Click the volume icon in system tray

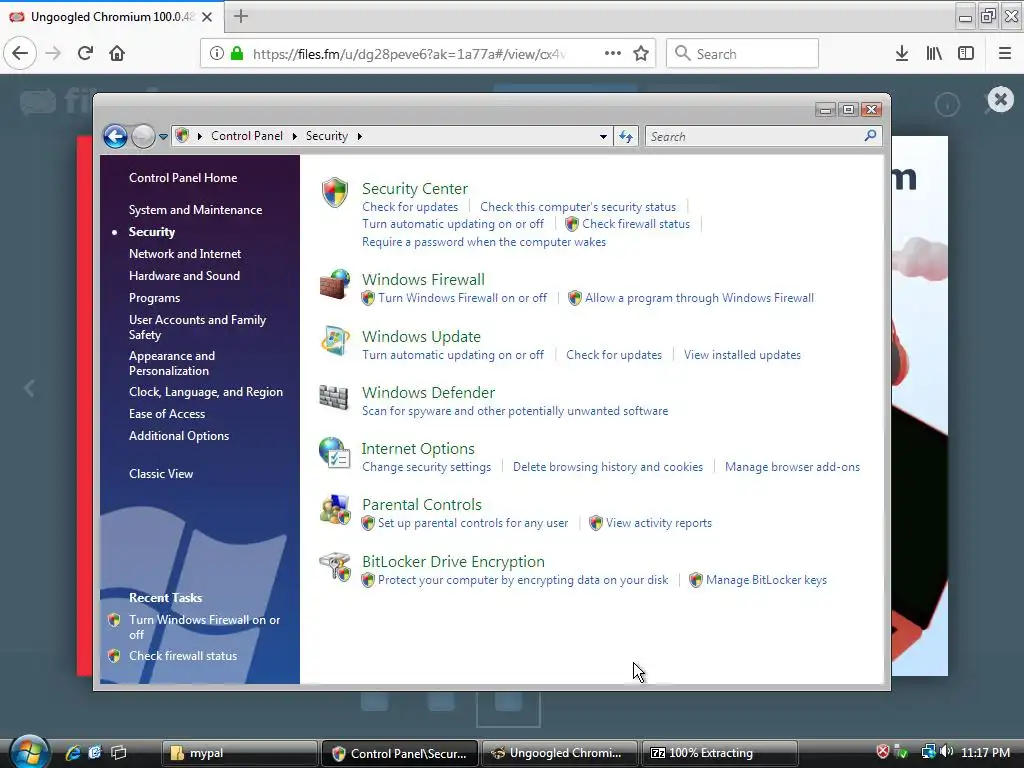946,752
